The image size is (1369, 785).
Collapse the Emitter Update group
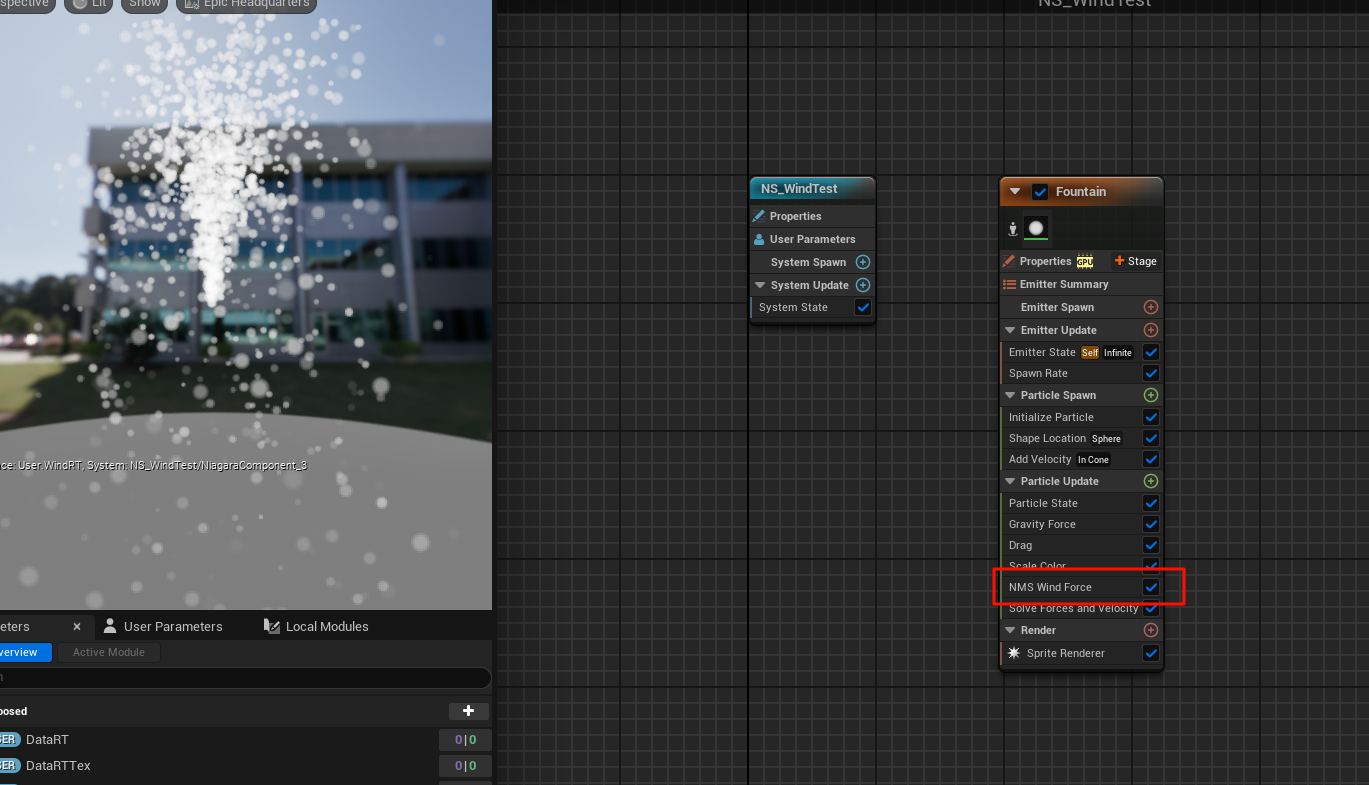click(1009, 330)
